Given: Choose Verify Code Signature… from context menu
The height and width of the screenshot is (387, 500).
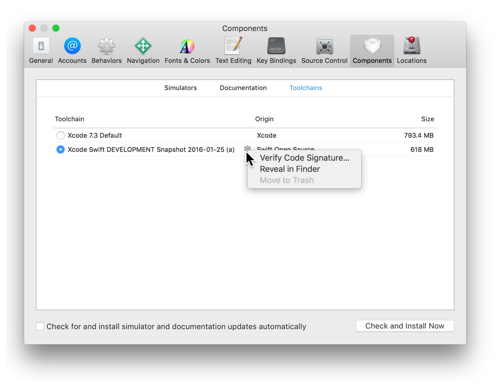Looking at the screenshot, I should (304, 158).
